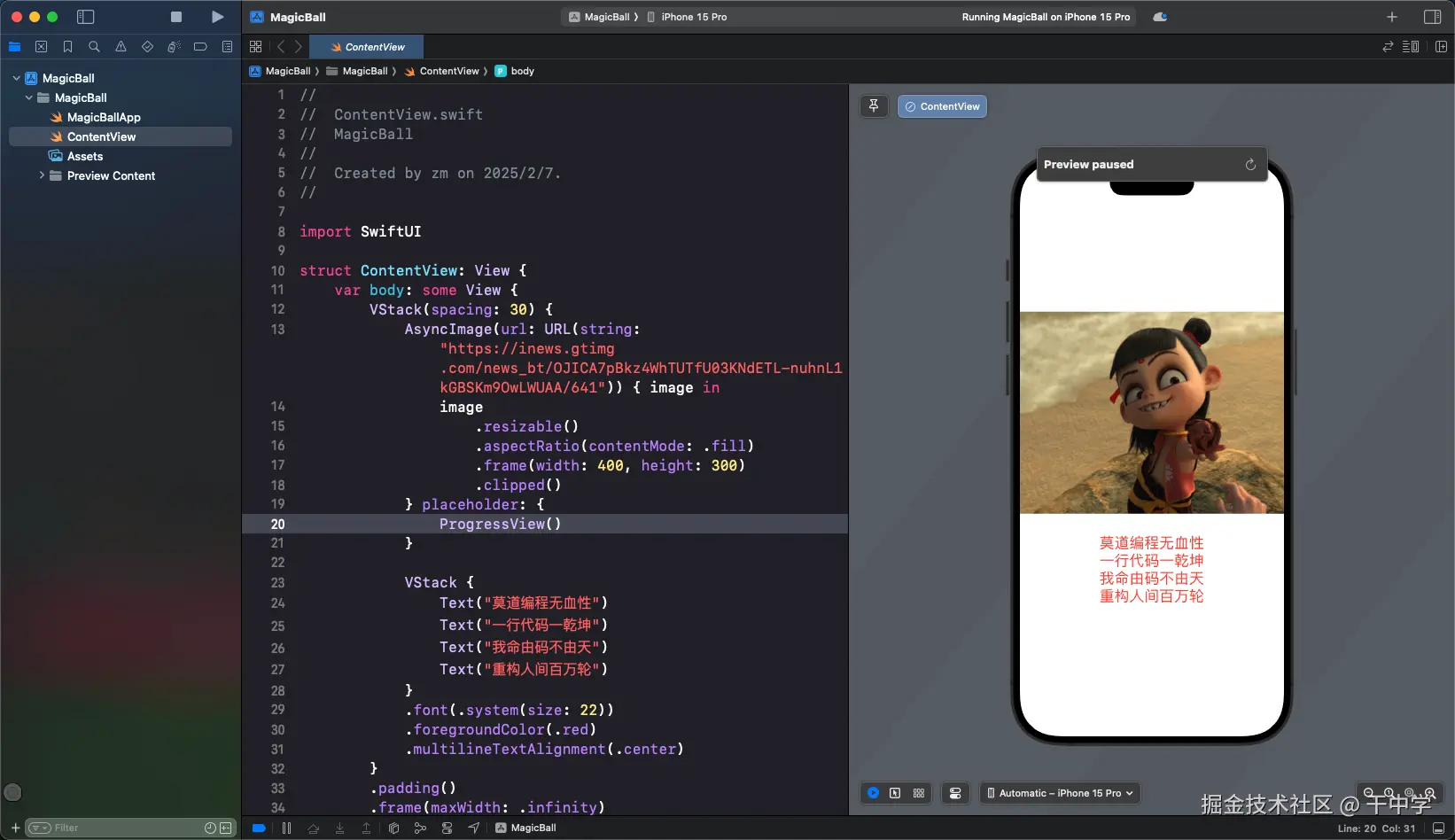Stop the running MagicBall app

[x=176, y=17]
